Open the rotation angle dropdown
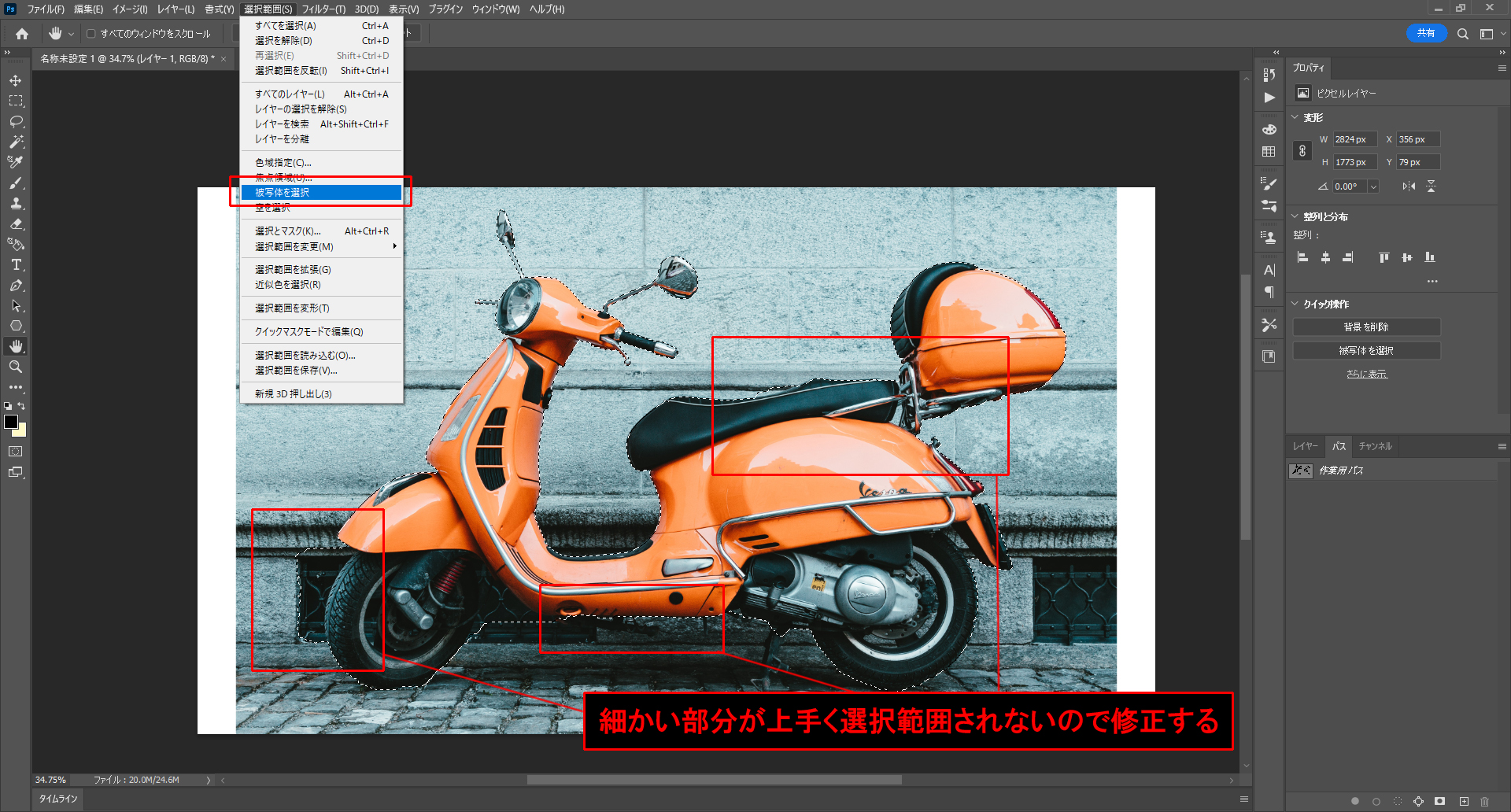 [1373, 186]
